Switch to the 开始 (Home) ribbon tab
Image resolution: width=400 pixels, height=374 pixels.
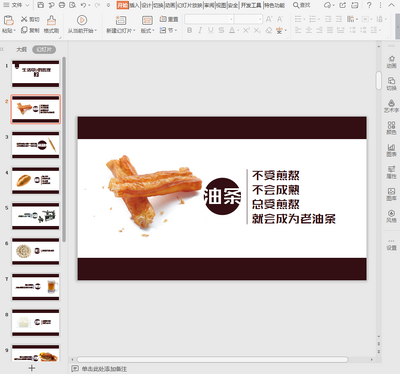[x=123, y=5]
